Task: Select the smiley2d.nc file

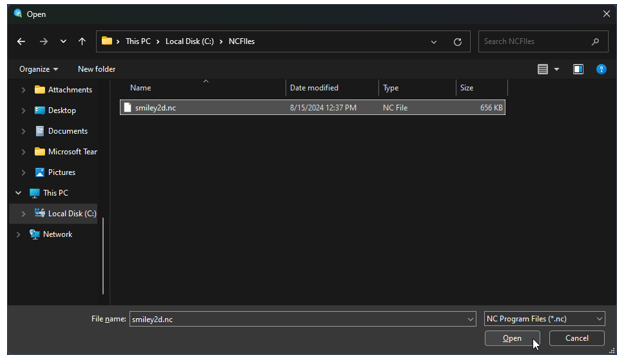Action: pyautogui.click(x=313, y=108)
